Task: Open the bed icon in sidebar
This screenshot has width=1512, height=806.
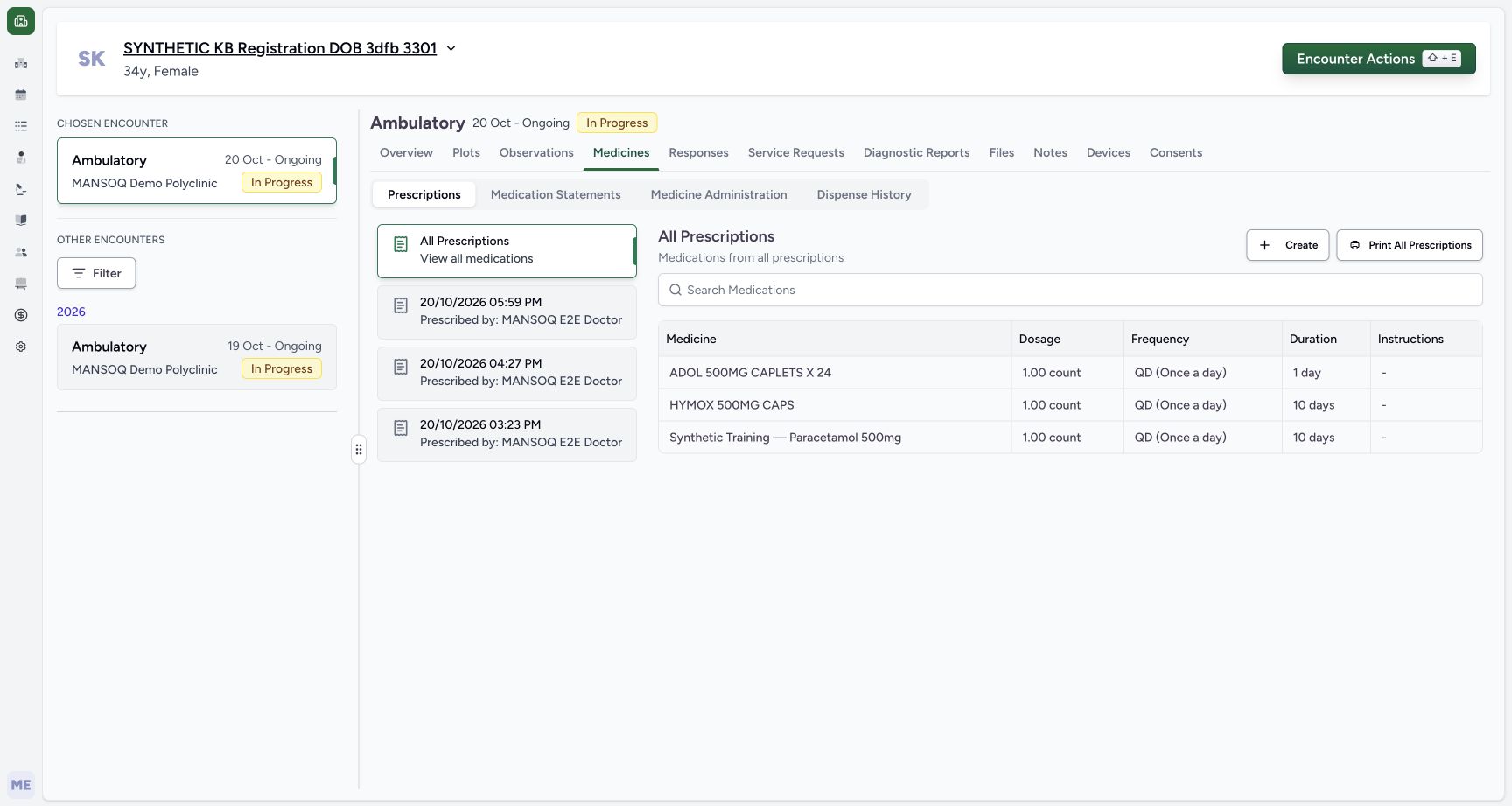Action: 21,284
